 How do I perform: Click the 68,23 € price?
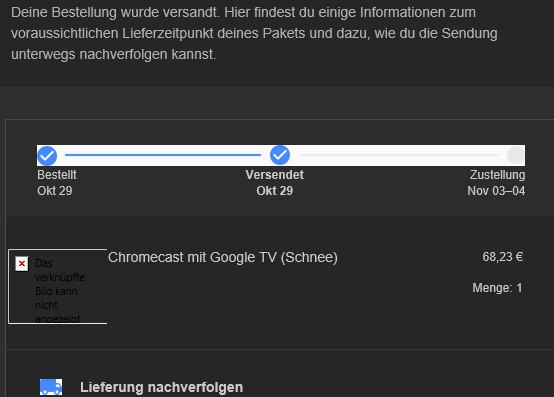point(502,257)
